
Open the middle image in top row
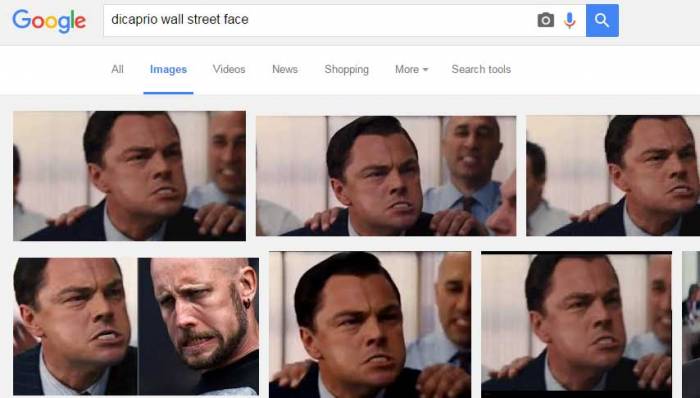tap(386, 176)
